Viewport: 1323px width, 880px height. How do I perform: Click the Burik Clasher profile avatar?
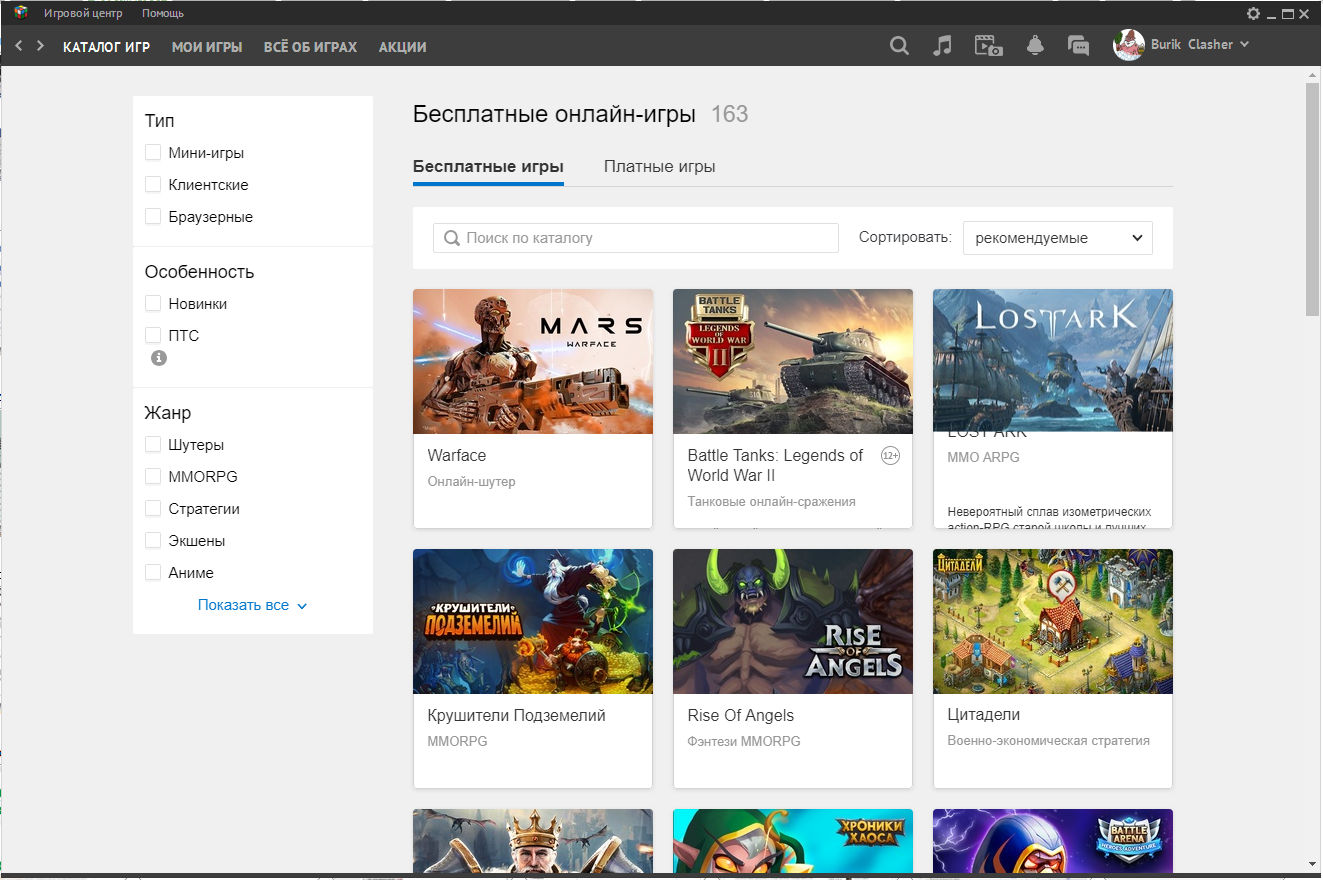(x=1128, y=44)
